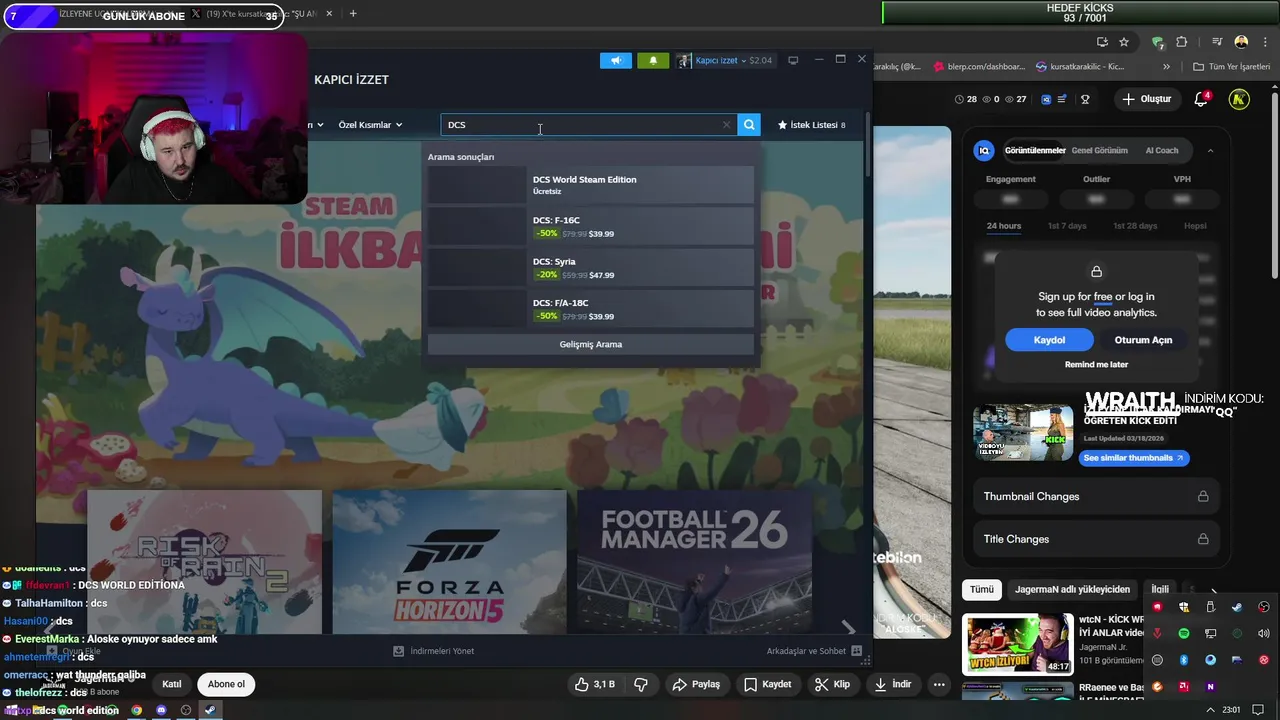This screenshot has width=1280, height=720.
Task: Click the Paylaş share button
Action: tap(696, 685)
